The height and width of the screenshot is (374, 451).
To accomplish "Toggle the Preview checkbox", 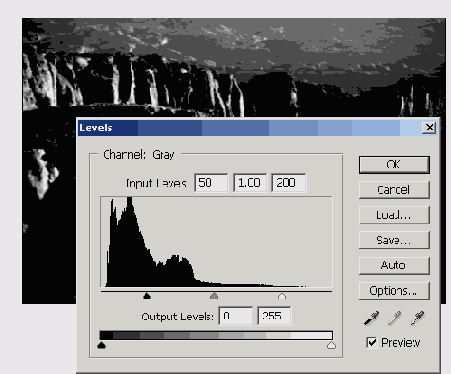I will pyautogui.click(x=371, y=342).
